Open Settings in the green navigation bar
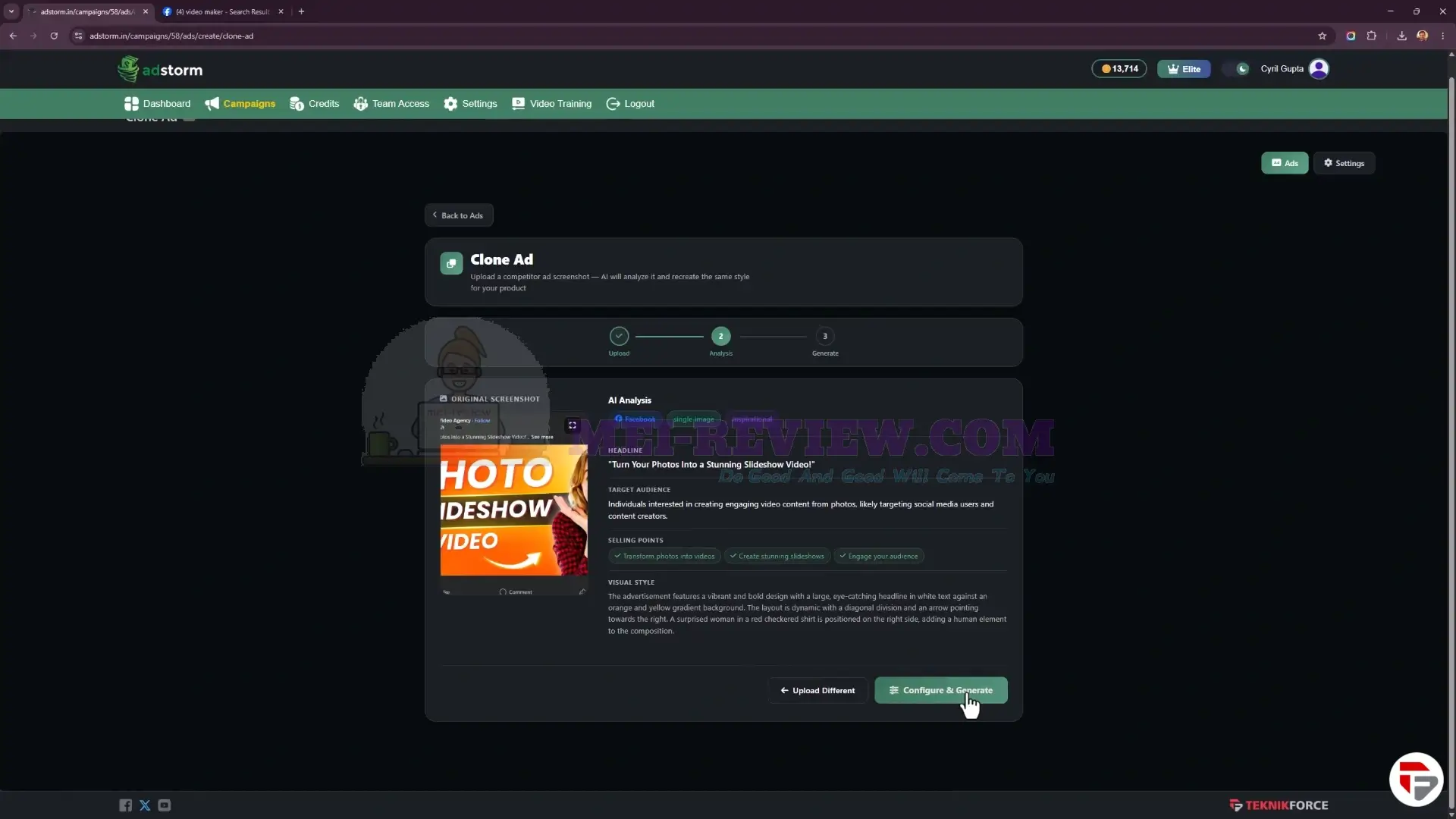The image size is (1456, 819). pyautogui.click(x=470, y=104)
